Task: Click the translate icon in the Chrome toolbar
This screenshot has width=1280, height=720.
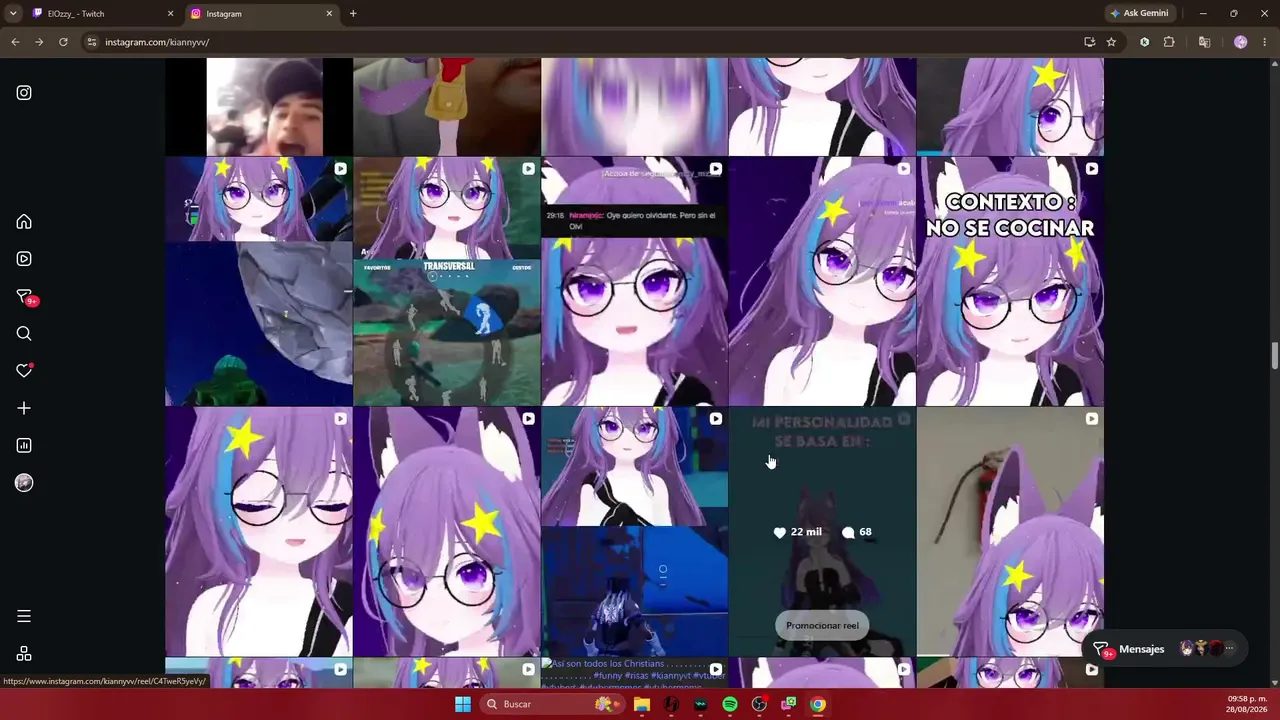Action: click(x=1204, y=42)
